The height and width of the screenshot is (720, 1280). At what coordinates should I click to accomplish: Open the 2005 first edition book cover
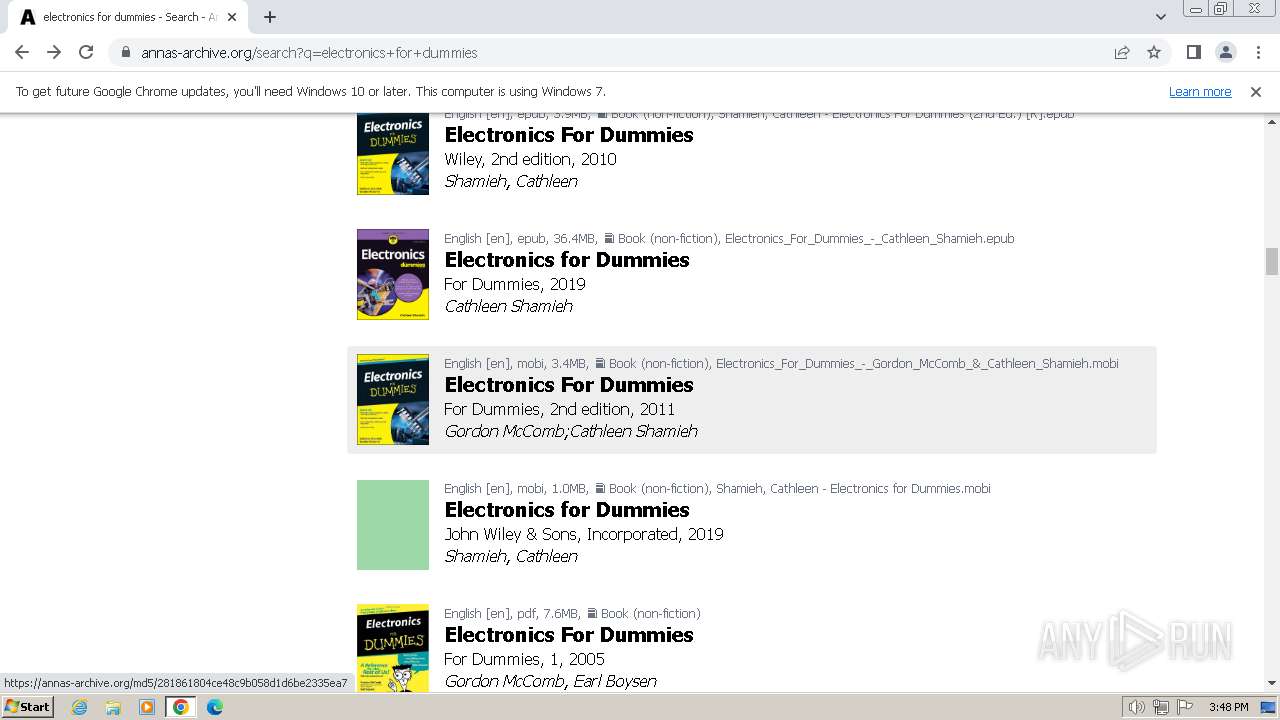(393, 647)
